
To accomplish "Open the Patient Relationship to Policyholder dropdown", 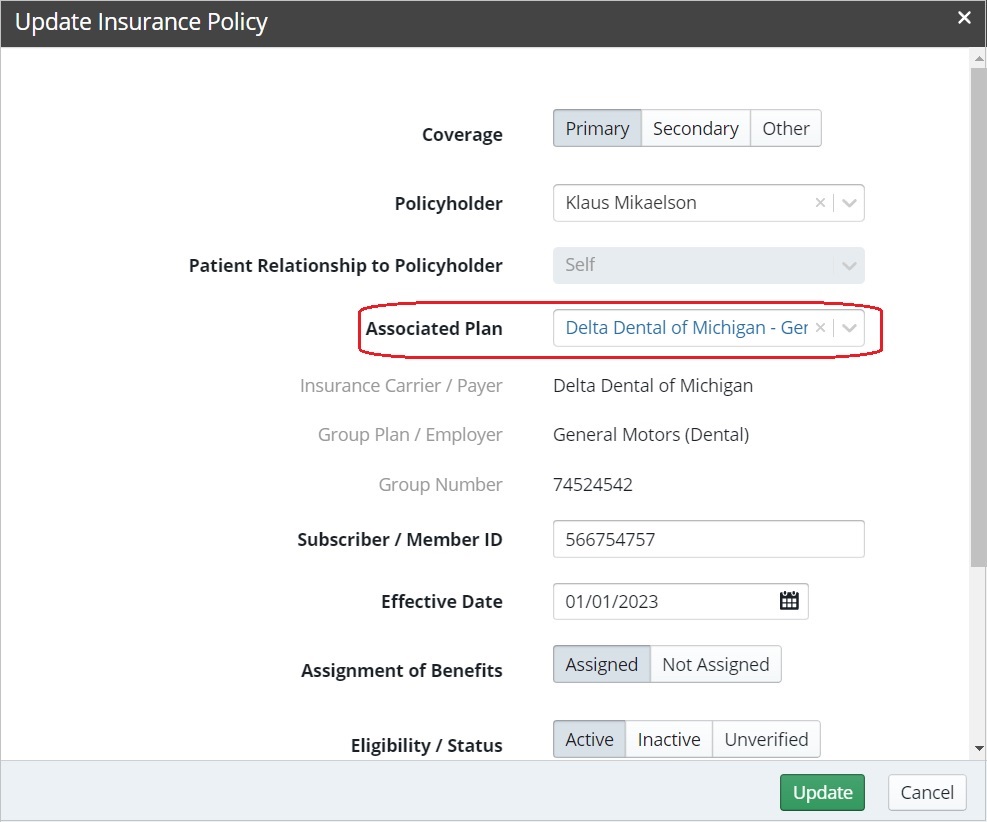I will click(x=850, y=265).
